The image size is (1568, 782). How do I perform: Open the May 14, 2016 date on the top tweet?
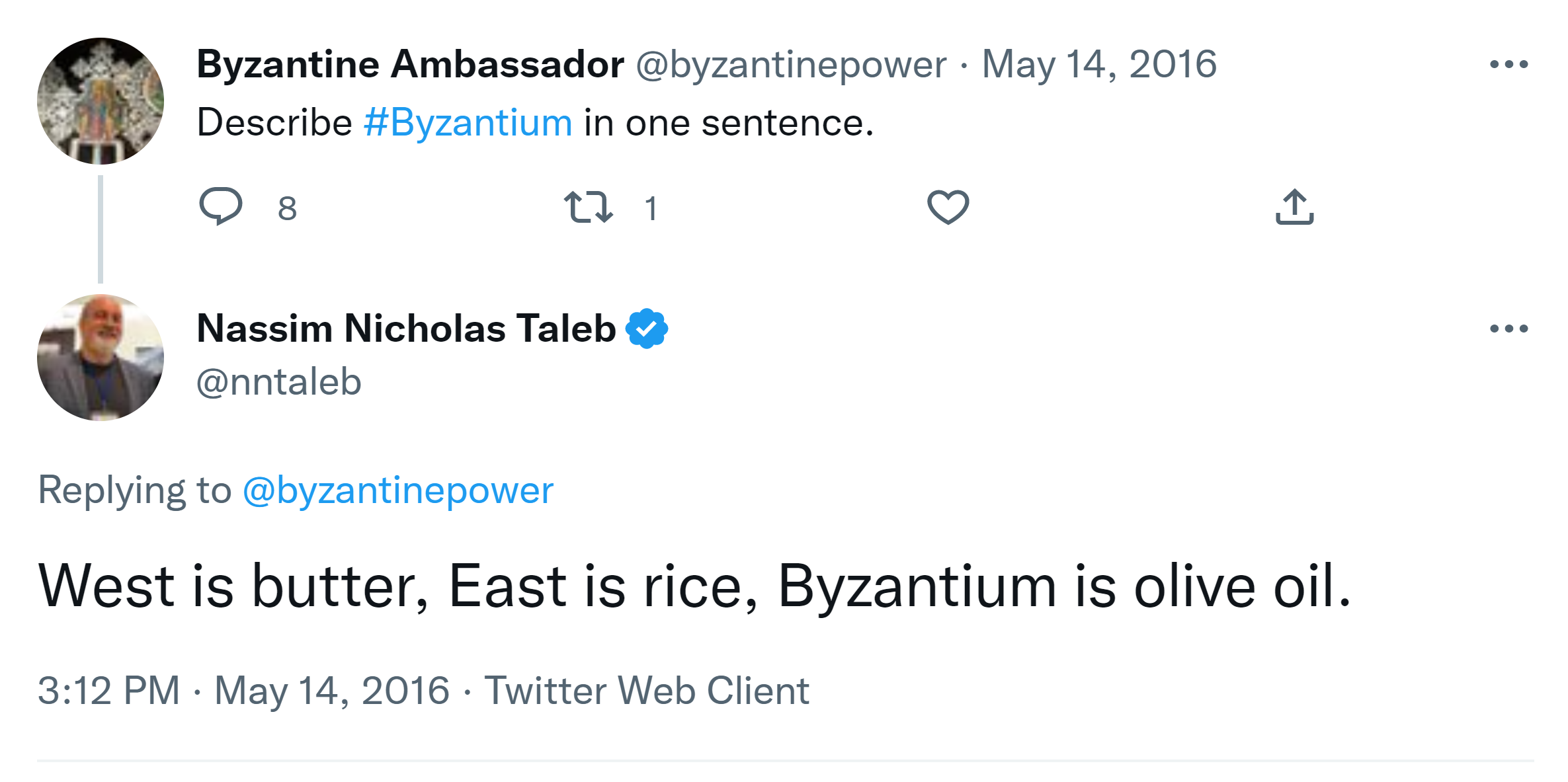coord(1098,65)
